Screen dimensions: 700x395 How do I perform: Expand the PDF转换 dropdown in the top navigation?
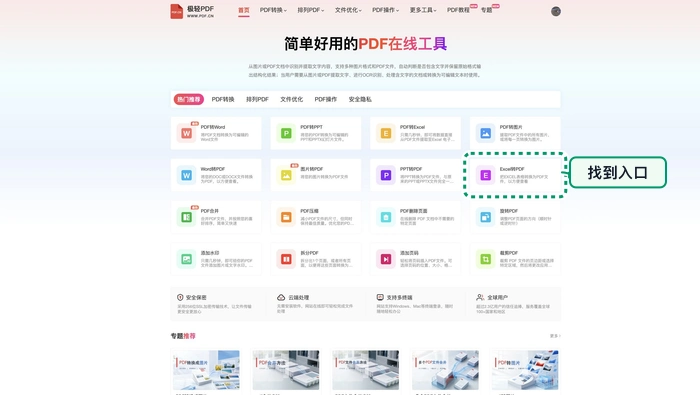[x=273, y=10]
